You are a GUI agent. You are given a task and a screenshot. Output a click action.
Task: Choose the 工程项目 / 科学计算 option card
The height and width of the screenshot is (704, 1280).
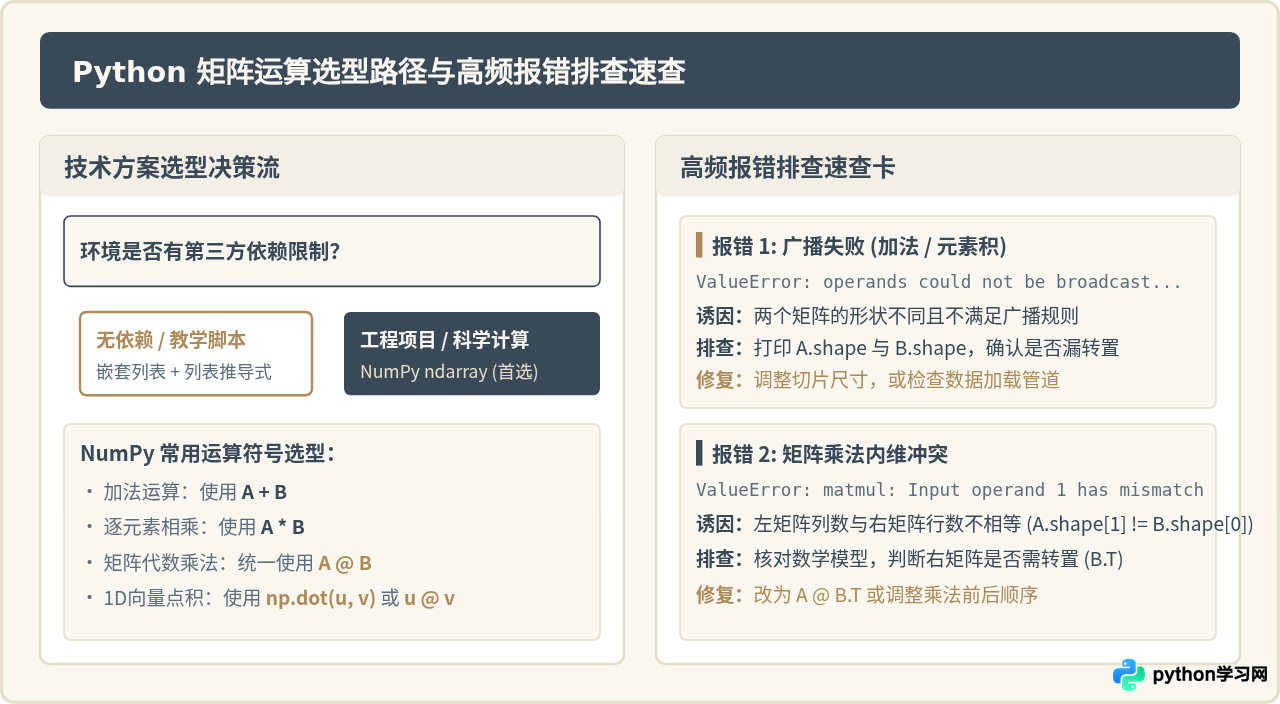coord(472,354)
